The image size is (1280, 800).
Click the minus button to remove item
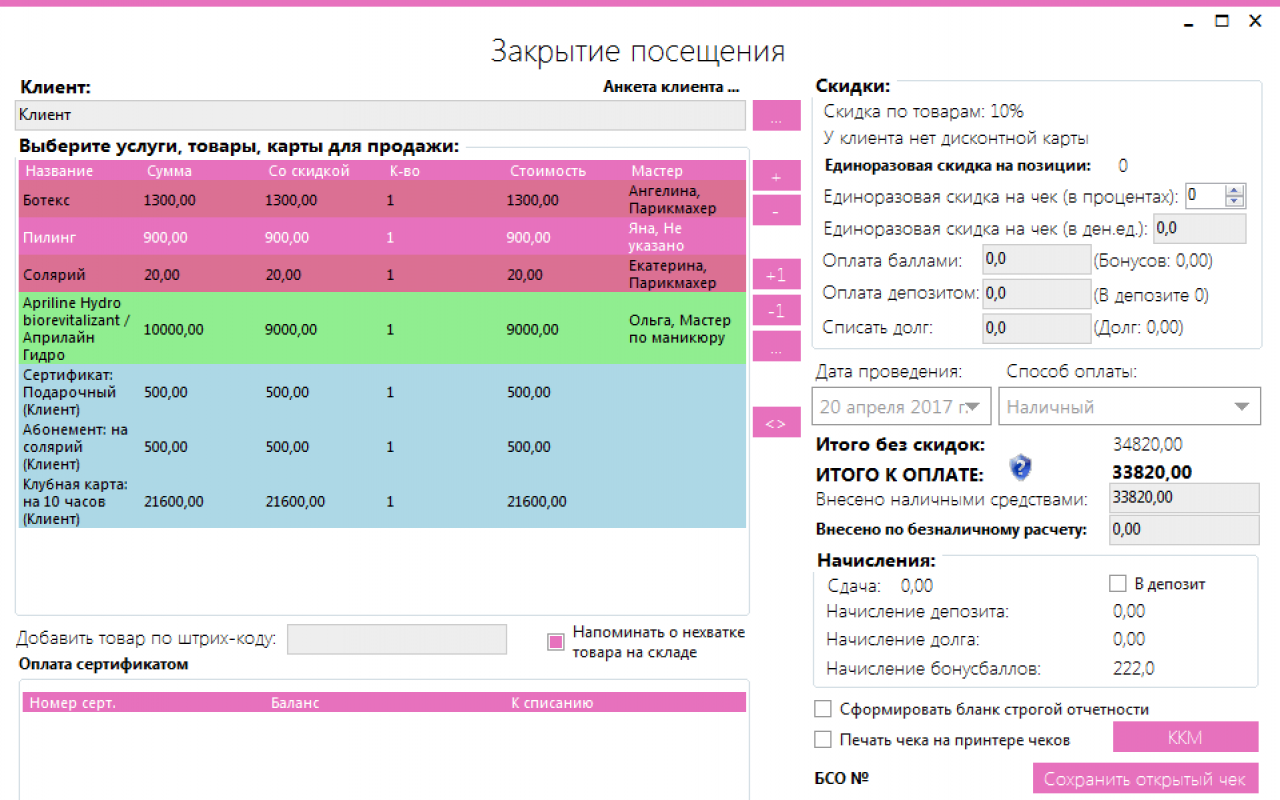(777, 210)
